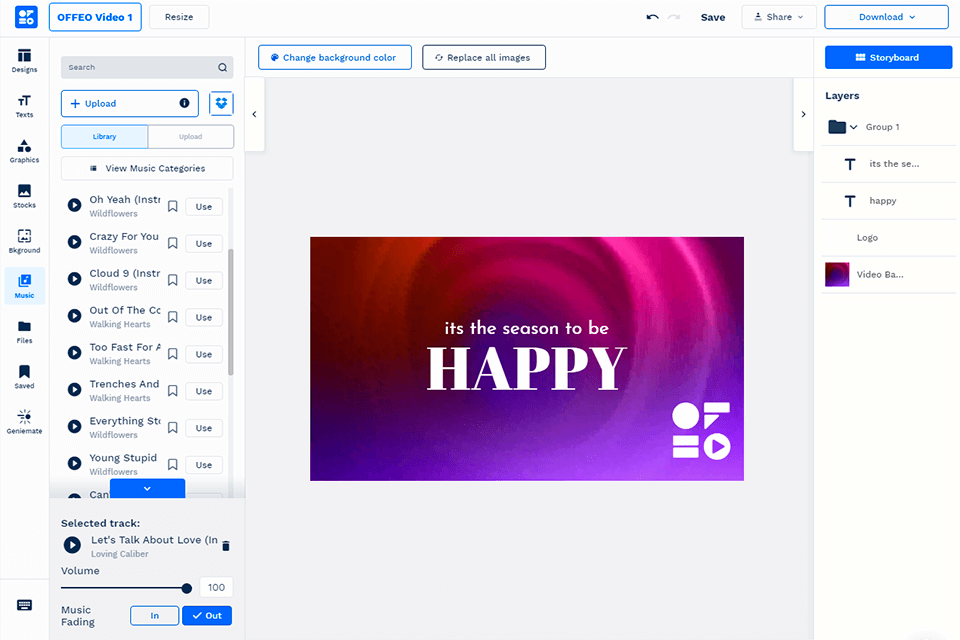Play the Oh Yeah track preview

pos(73,206)
